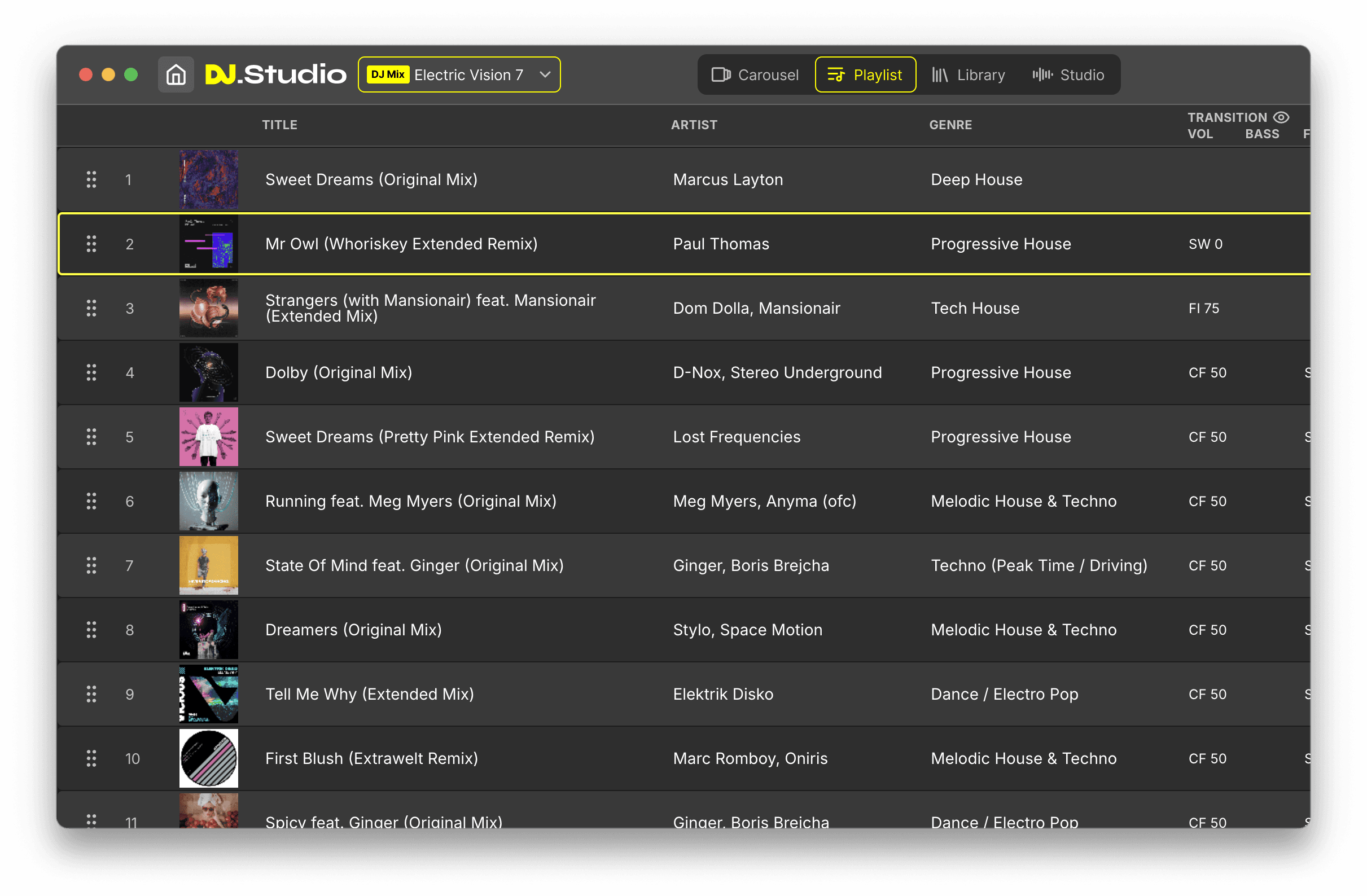Screen dimensions: 1367x896
Task: Click artist Dom Dolla, Mansionair
Action: point(756,309)
